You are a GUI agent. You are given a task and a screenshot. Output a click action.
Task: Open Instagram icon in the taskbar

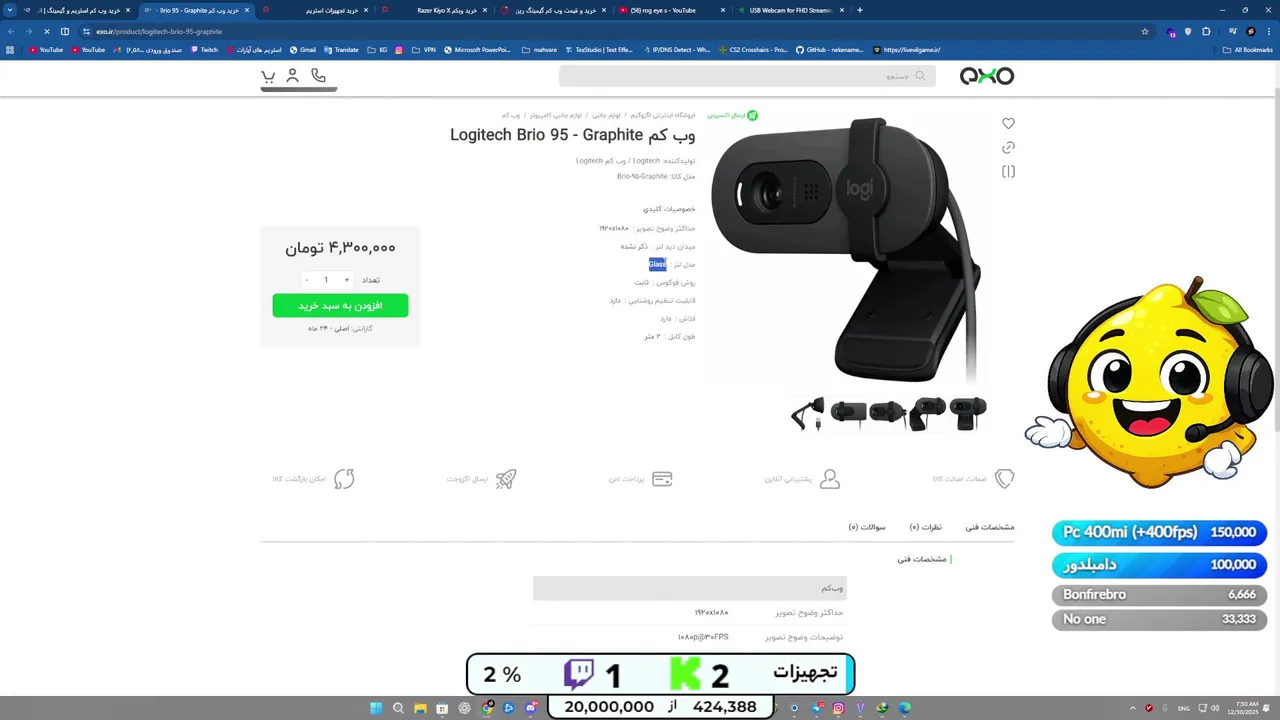click(838, 708)
